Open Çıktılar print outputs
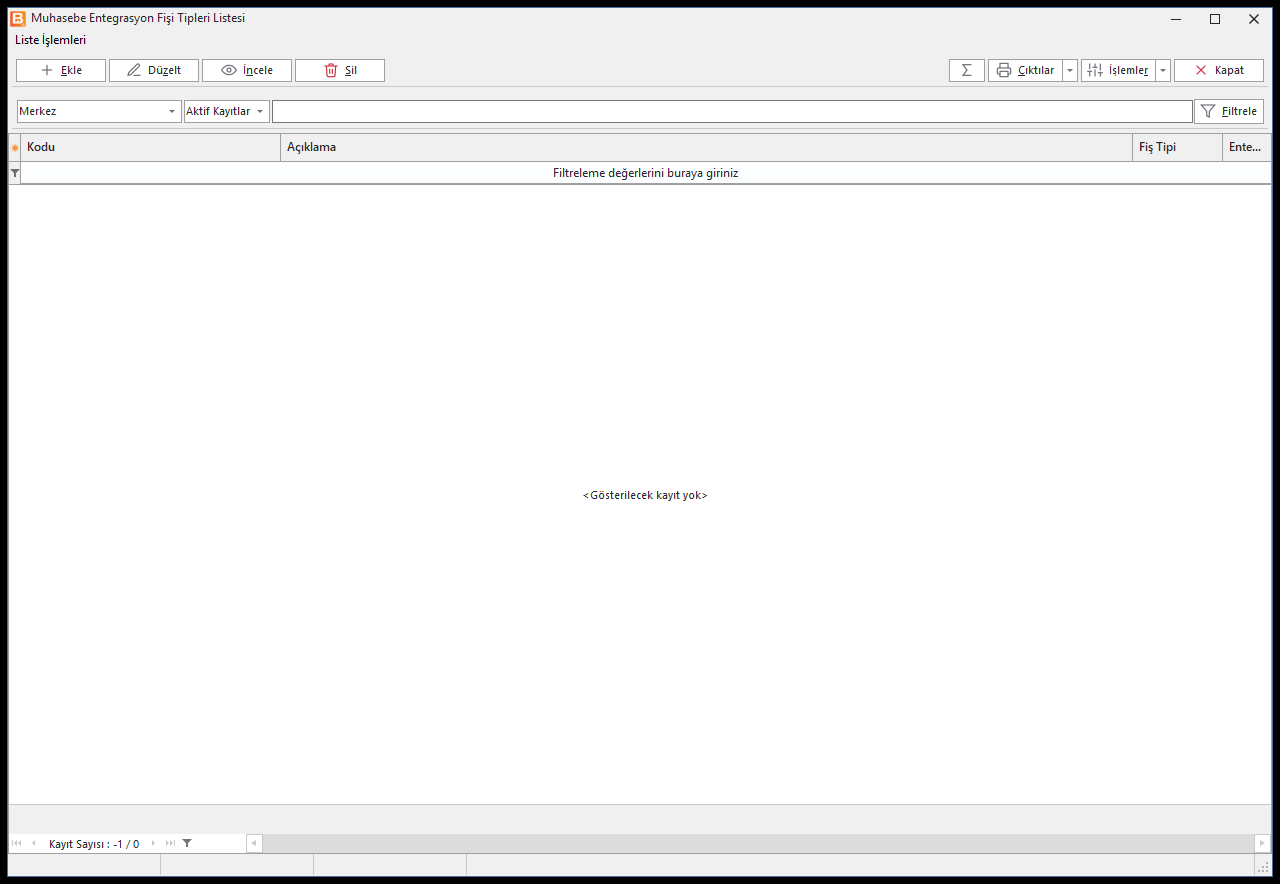The height and width of the screenshot is (884, 1280). coord(1025,70)
